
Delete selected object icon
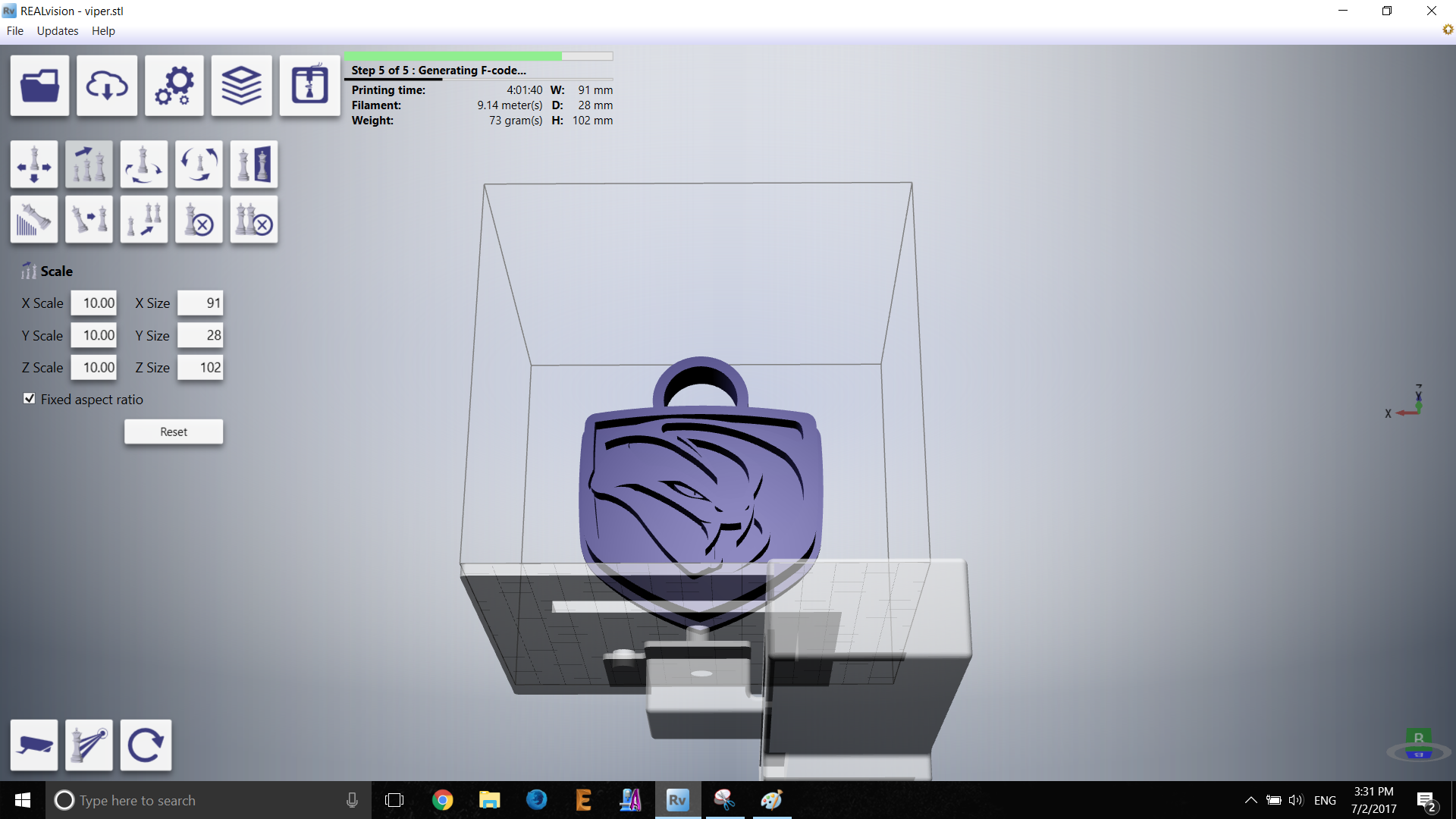[x=199, y=219]
